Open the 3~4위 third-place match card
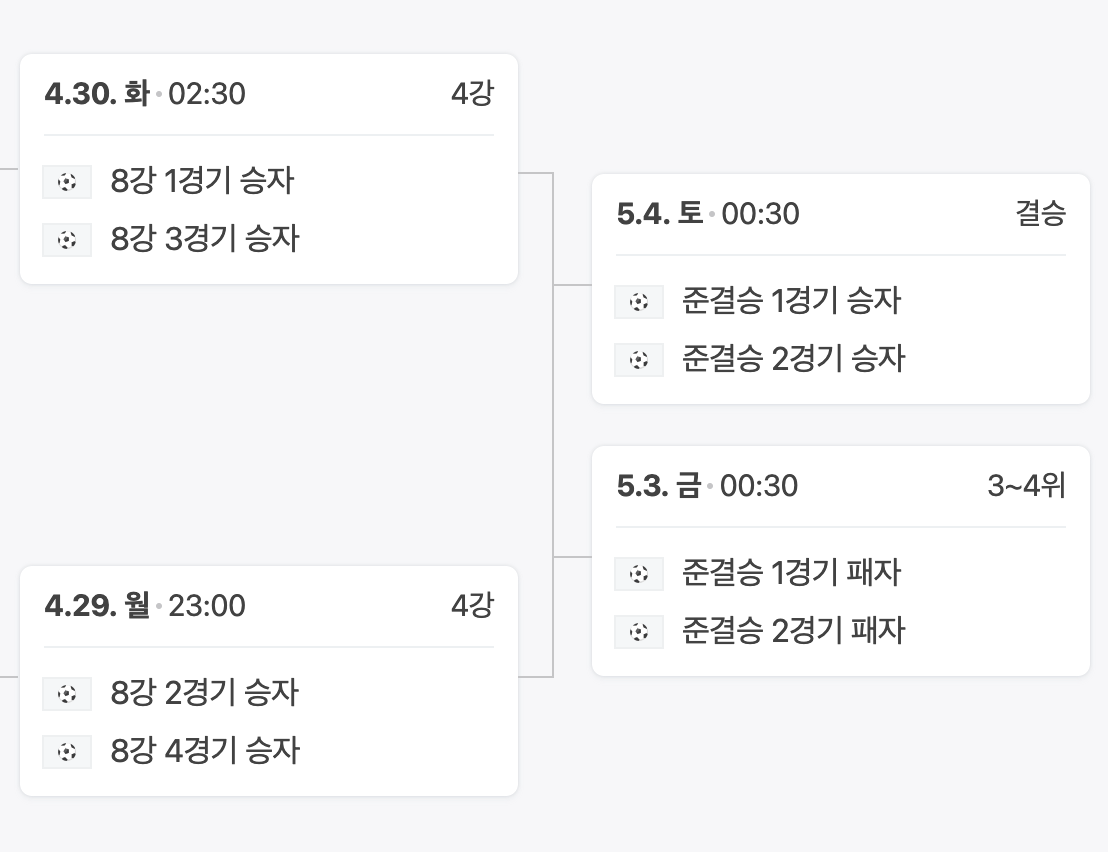 pyautogui.click(x=840, y=560)
